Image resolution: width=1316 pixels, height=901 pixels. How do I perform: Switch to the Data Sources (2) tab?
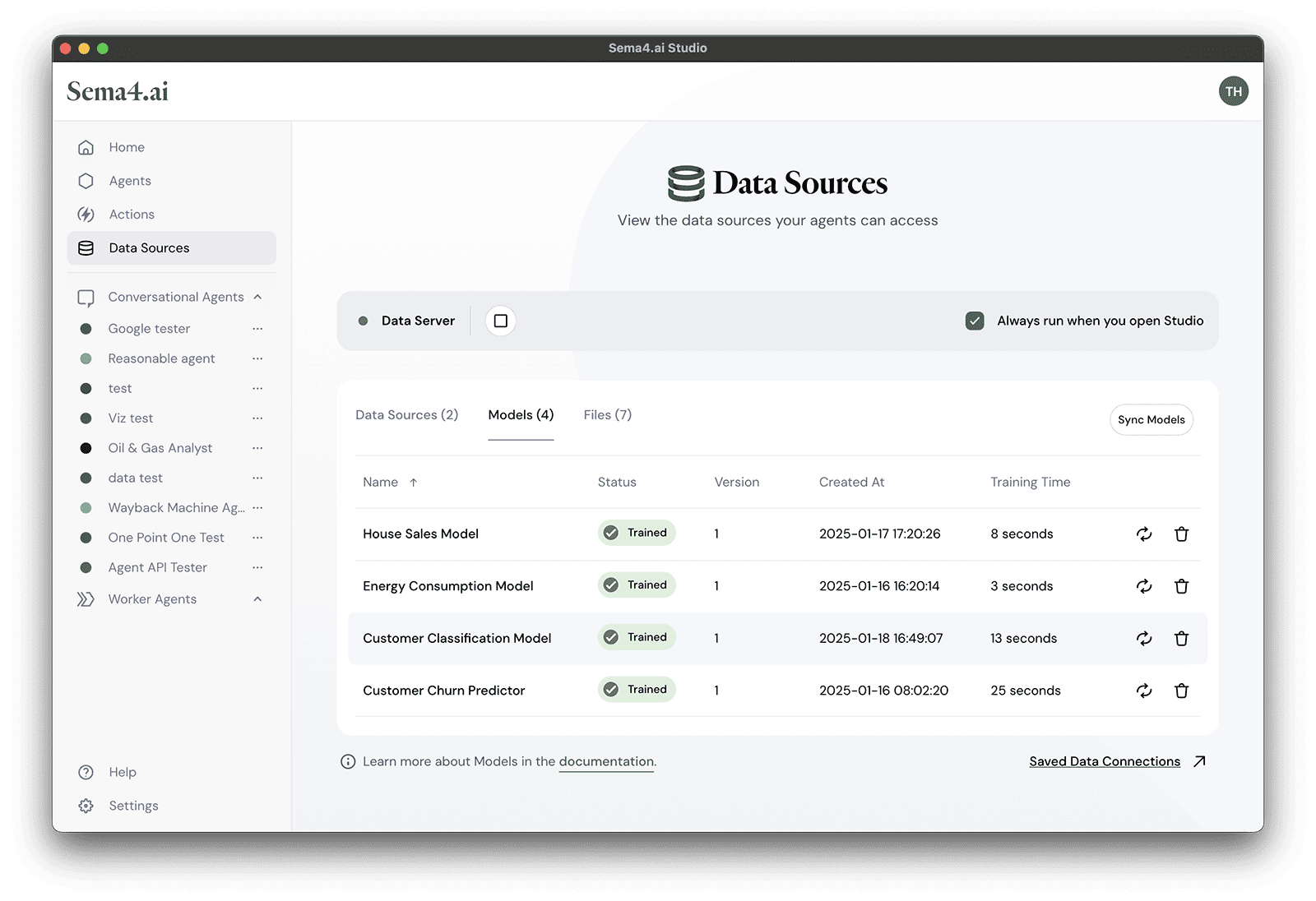406,415
